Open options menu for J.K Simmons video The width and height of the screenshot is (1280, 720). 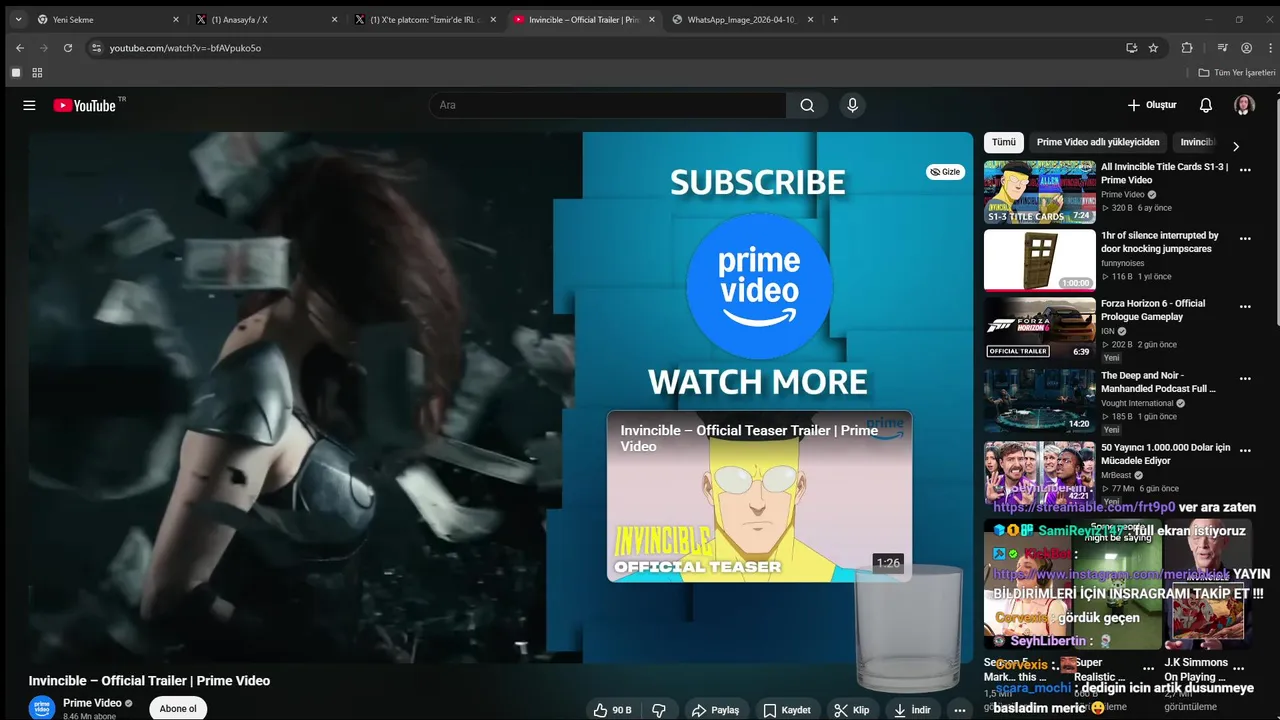tap(1239, 668)
